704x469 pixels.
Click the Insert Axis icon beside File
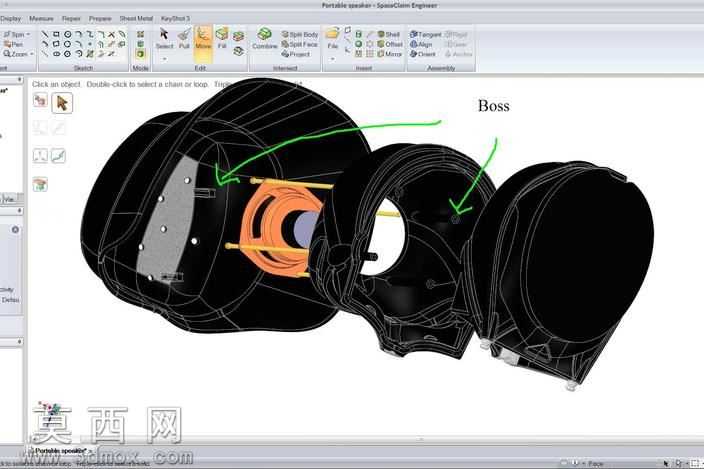tap(348, 40)
